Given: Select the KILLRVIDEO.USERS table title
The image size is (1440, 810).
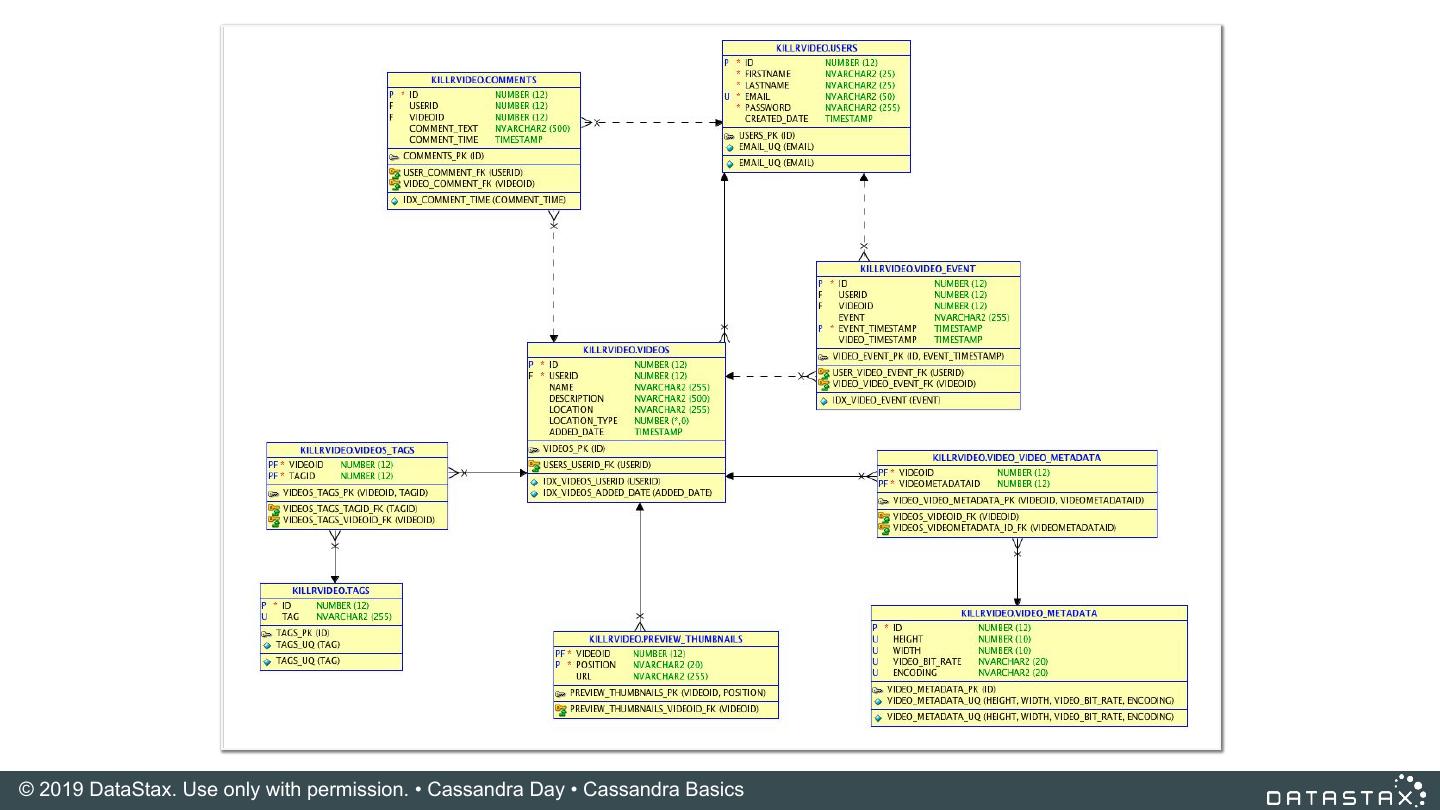Looking at the screenshot, I should coord(816,48).
